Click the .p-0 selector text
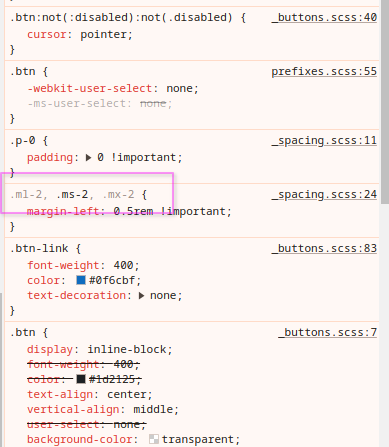389x447 pixels. pos(23,141)
